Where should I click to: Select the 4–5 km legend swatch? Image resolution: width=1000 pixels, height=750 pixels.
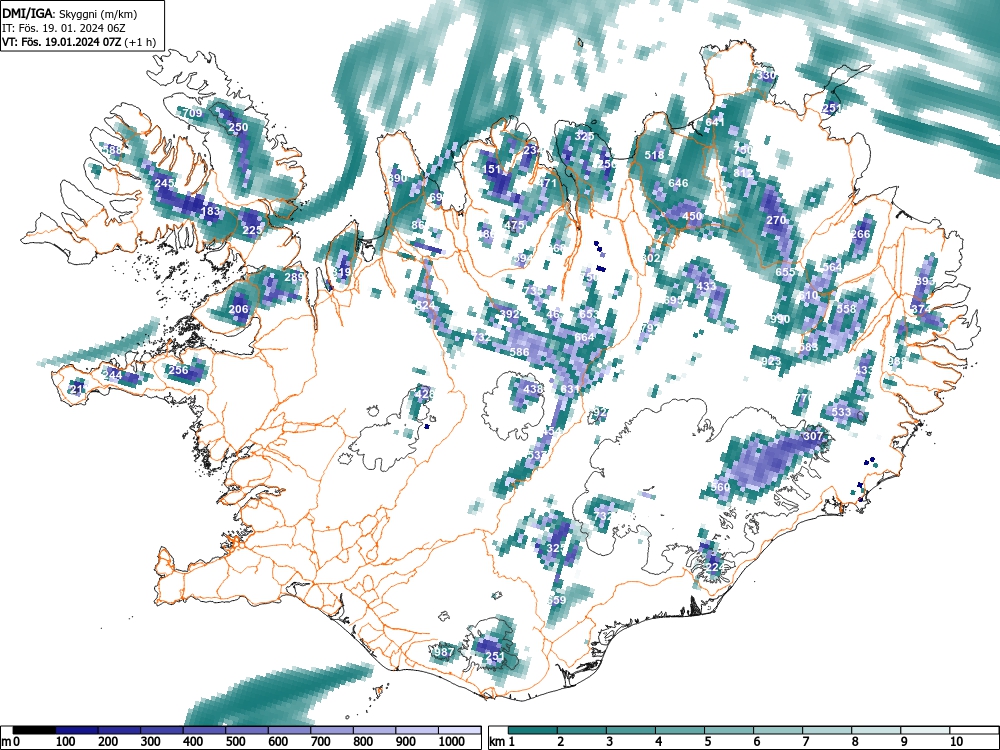coord(680,730)
